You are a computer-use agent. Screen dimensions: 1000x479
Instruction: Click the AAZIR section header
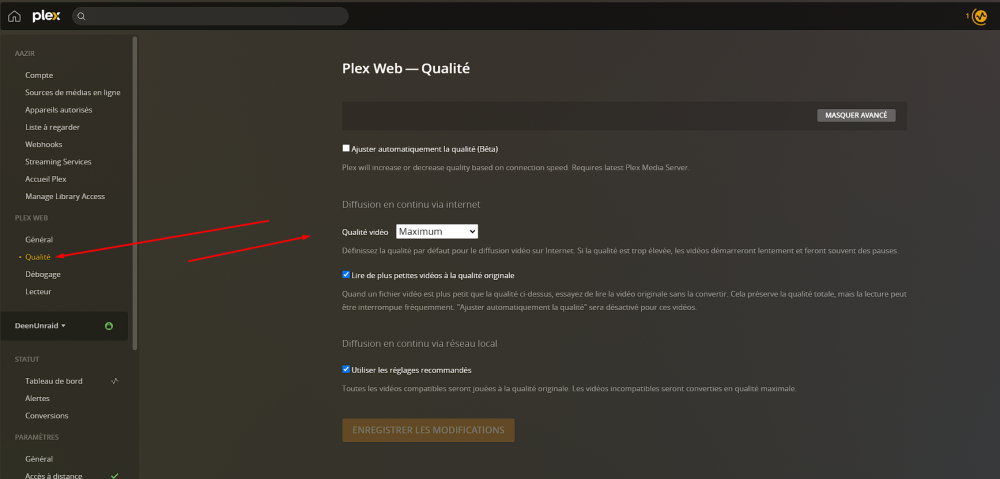point(24,54)
